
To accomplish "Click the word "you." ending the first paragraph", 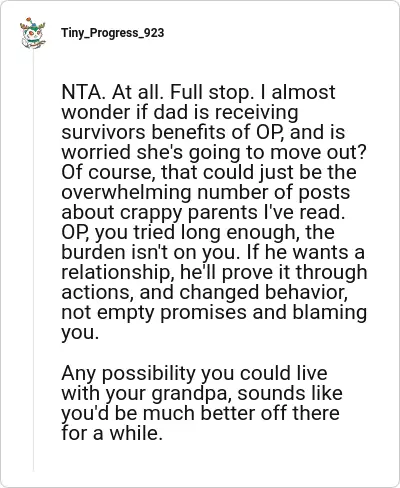I will (80, 333).
